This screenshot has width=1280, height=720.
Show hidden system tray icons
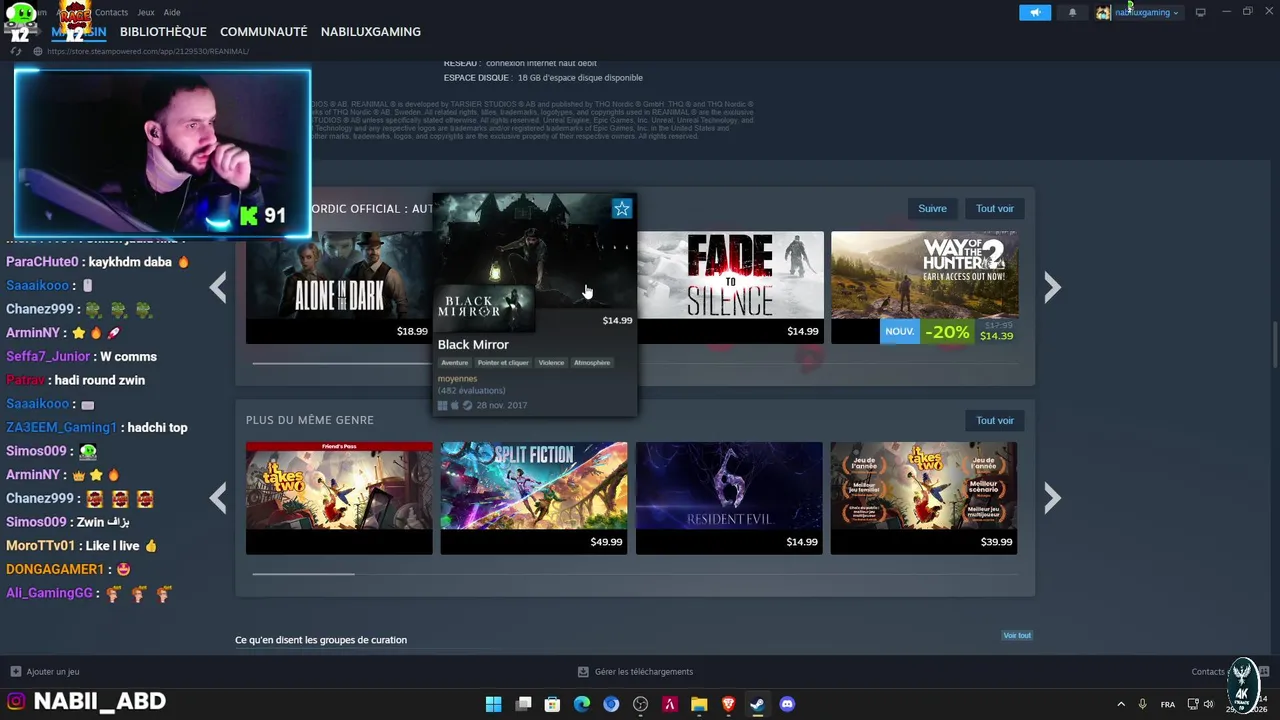tap(1120, 704)
